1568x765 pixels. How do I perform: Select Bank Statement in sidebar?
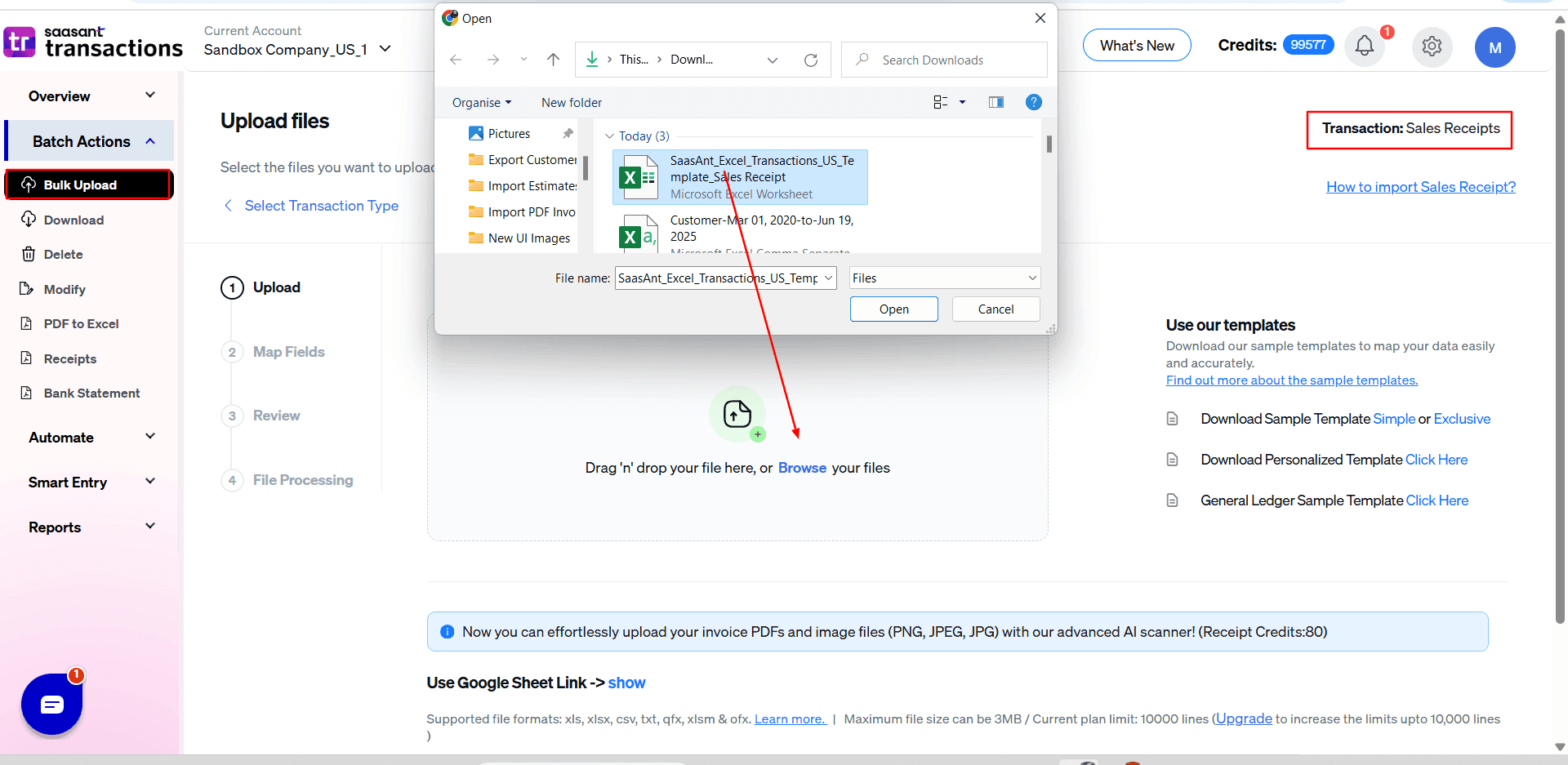click(91, 393)
